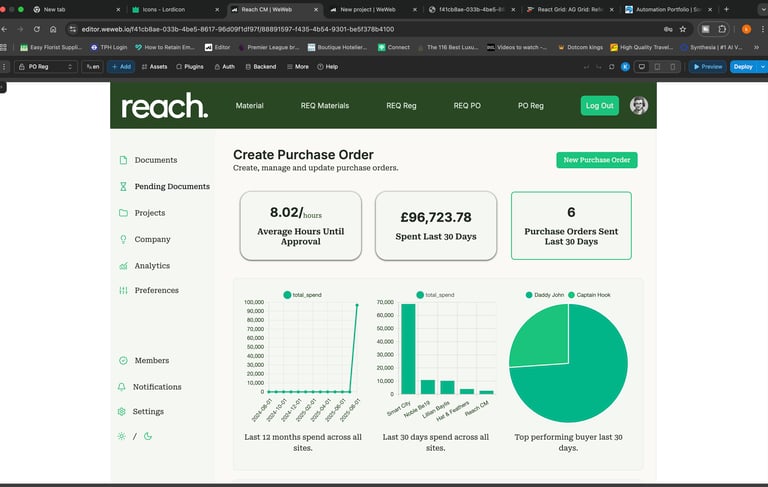Screen dimensions: 768x487
Task: Toggle total_spend legend on the bar chart
Action: [435, 295]
